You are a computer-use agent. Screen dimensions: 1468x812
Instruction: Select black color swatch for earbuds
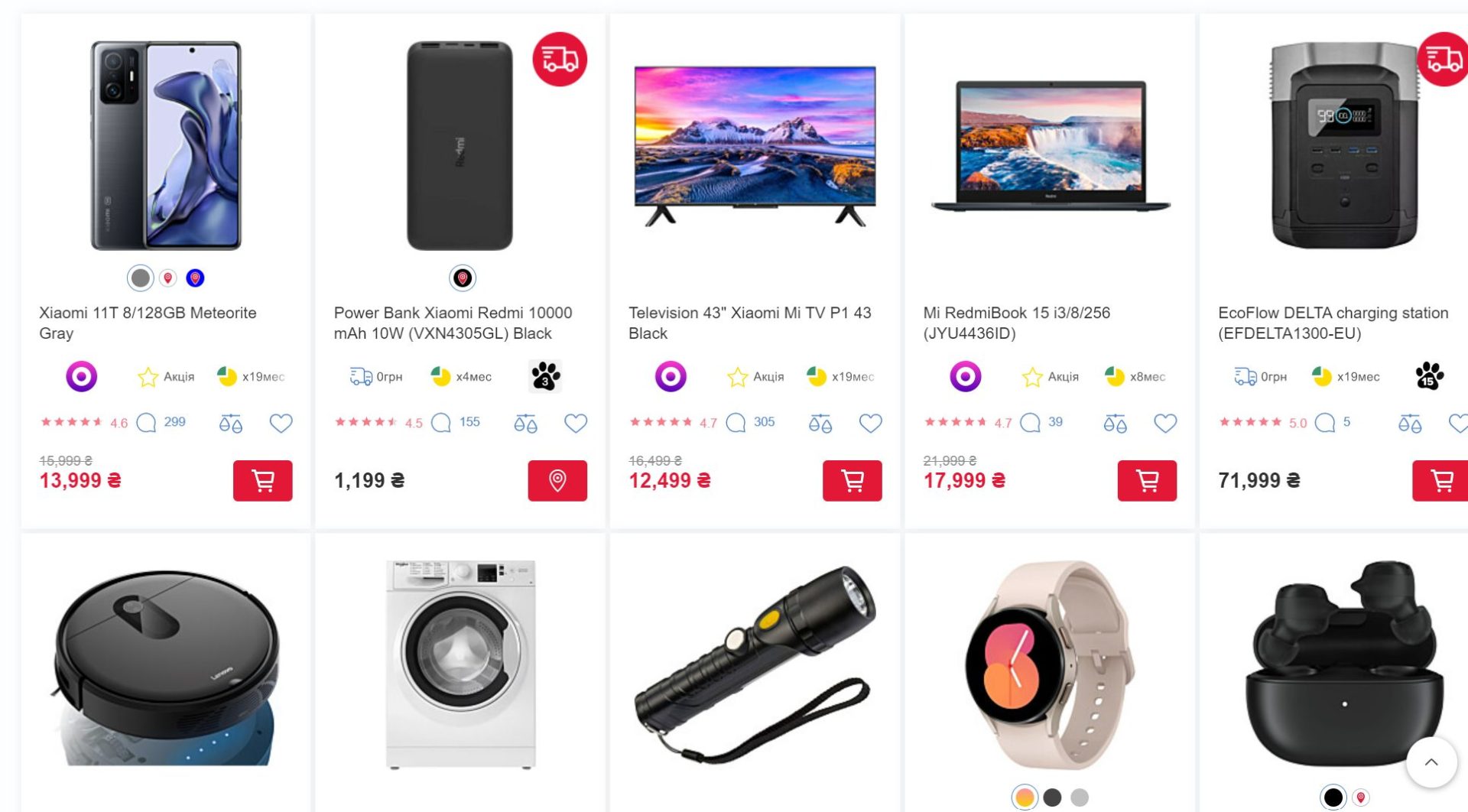coord(1333,797)
